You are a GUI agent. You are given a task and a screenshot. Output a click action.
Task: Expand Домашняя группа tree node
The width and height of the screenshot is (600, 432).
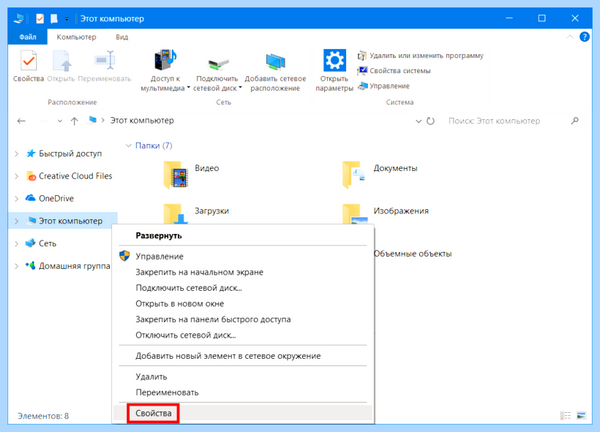click(x=16, y=266)
